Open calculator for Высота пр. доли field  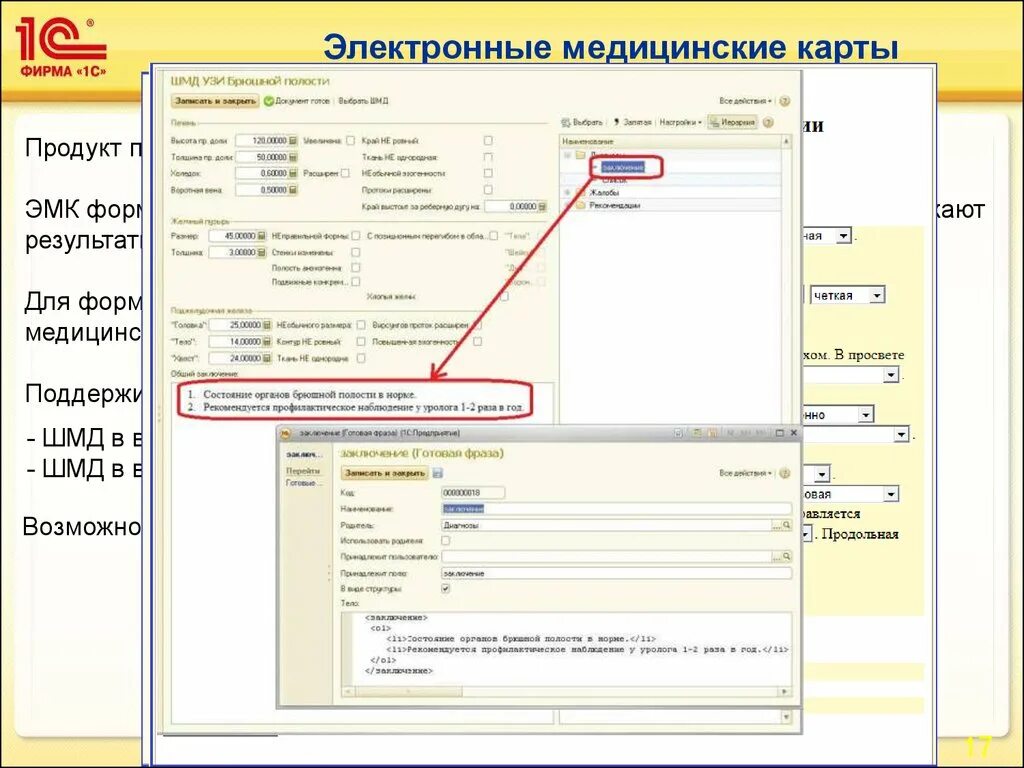tap(293, 140)
